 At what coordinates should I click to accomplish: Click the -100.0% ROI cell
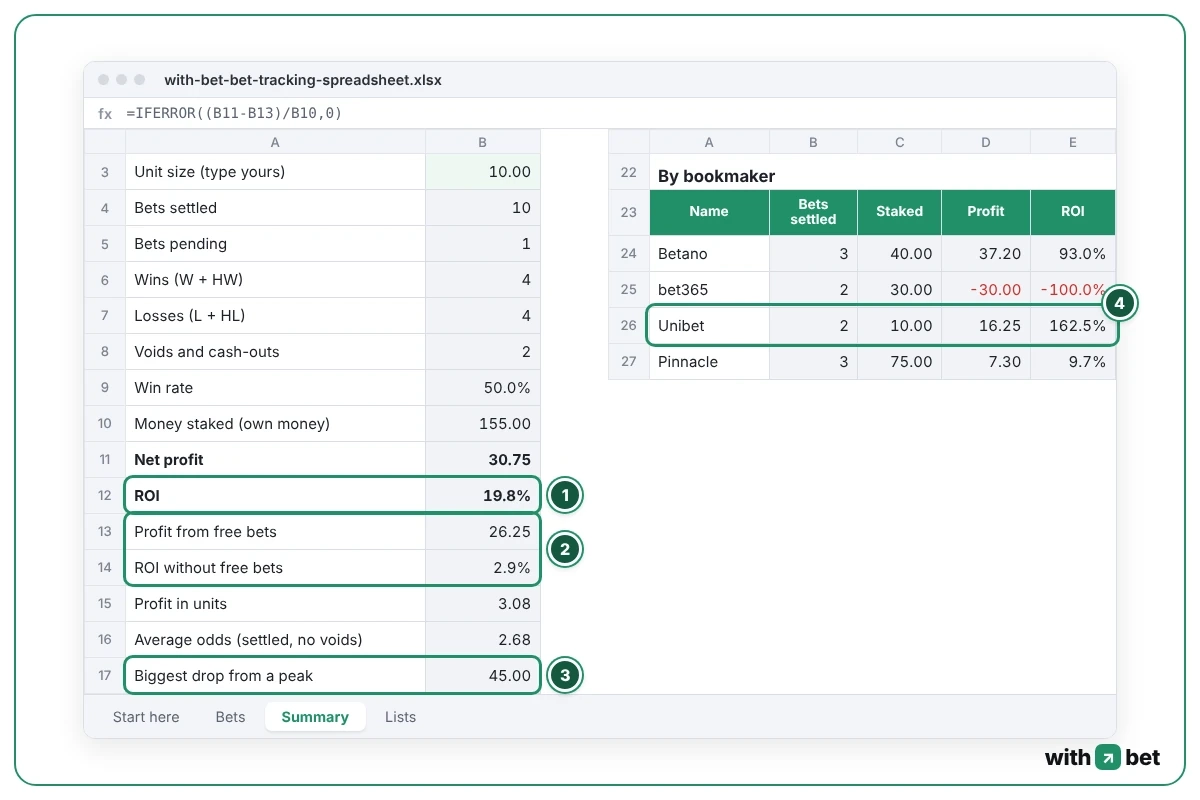[1072, 290]
